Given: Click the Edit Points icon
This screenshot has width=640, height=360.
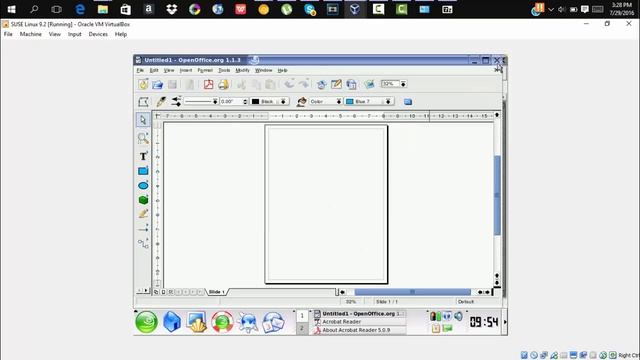Looking at the screenshot, I should coord(143,102).
